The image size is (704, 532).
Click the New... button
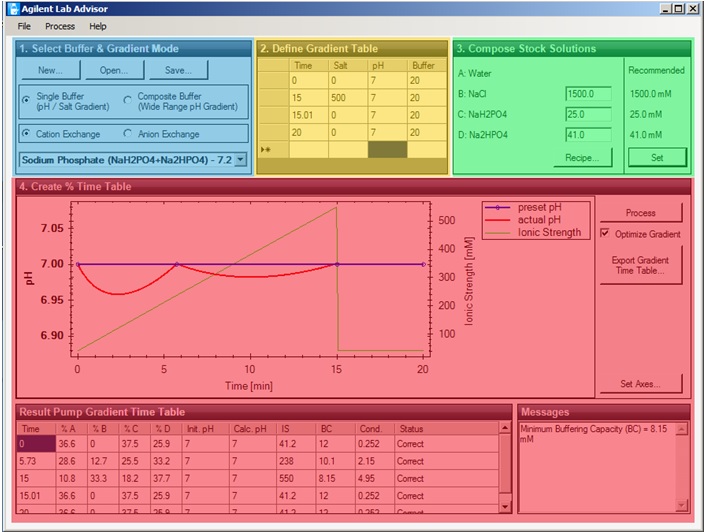[x=50, y=70]
